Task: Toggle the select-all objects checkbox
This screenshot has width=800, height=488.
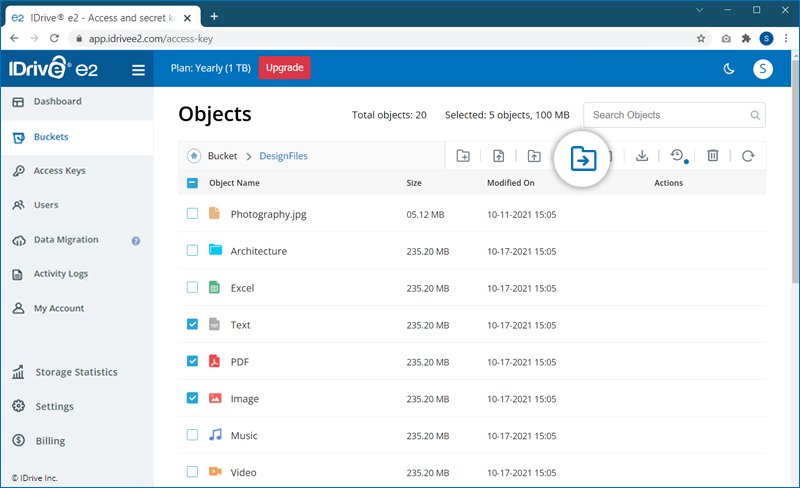Action: (x=192, y=183)
